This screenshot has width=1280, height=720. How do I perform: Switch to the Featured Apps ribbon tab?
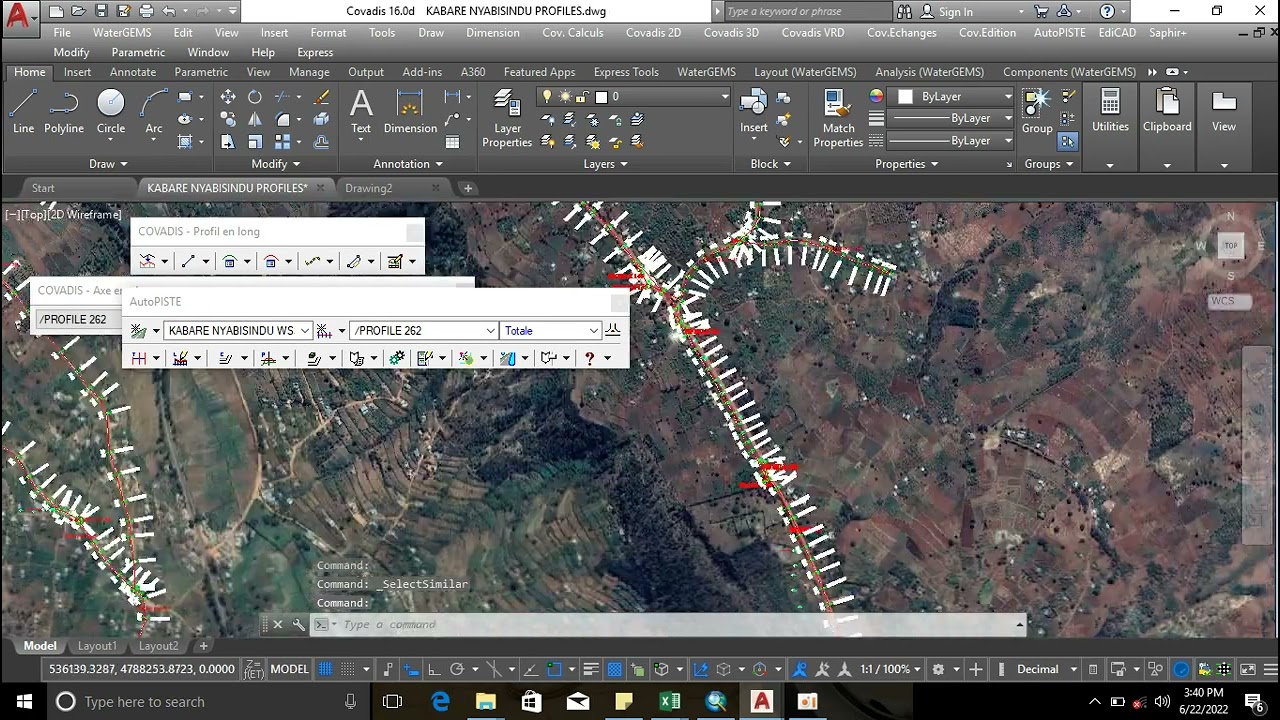(x=539, y=72)
